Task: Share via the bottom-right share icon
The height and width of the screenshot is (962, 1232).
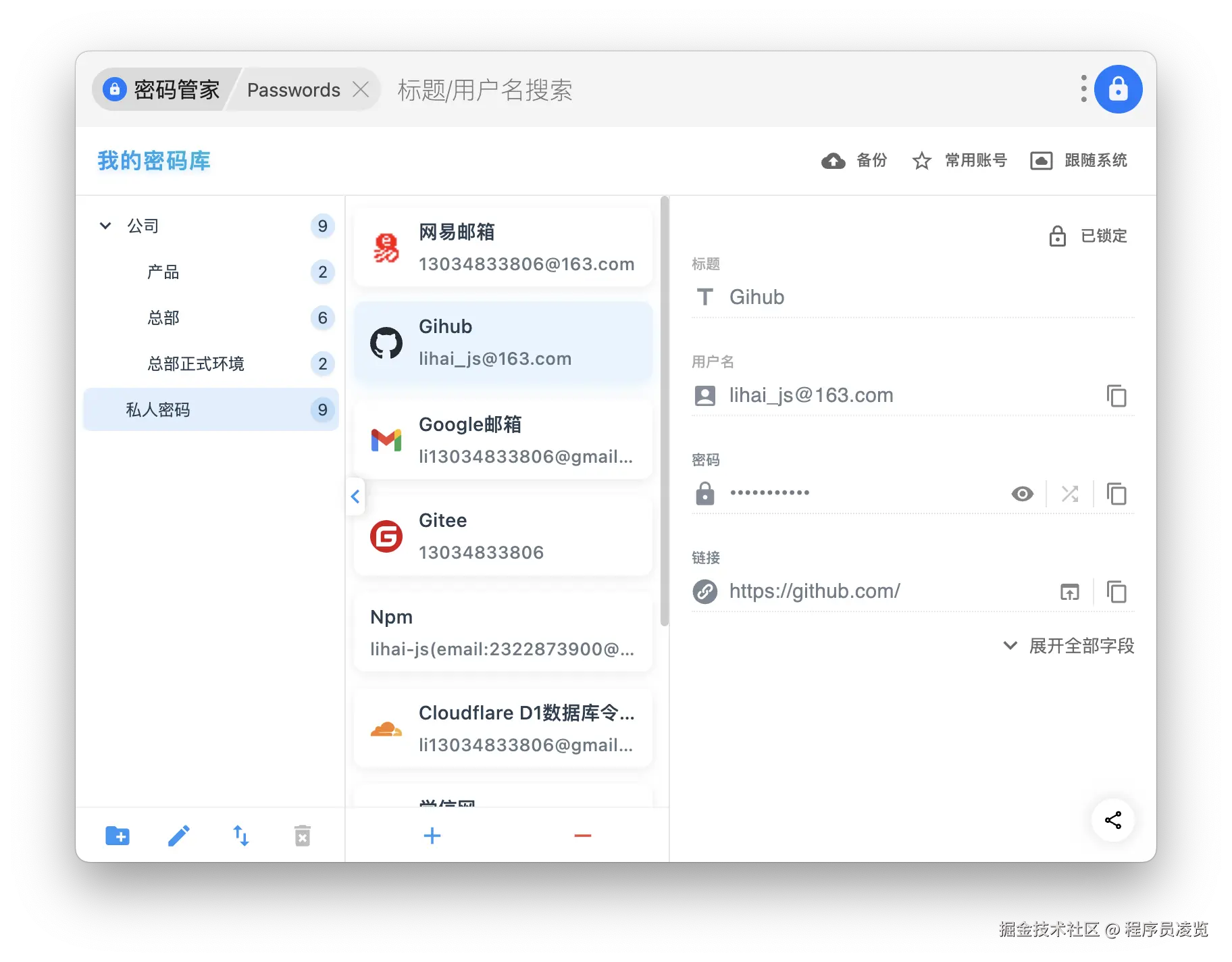Action: pos(1112,820)
